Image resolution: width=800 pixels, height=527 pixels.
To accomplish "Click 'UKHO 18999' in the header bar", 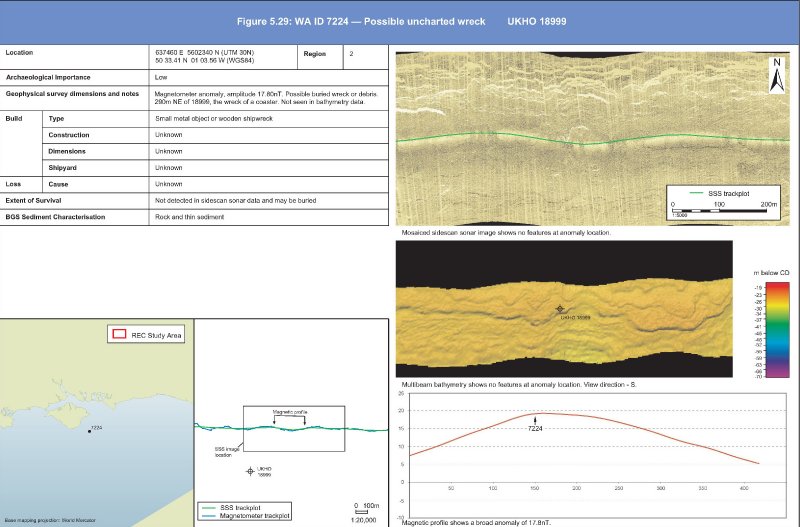I will pyautogui.click(x=536, y=21).
